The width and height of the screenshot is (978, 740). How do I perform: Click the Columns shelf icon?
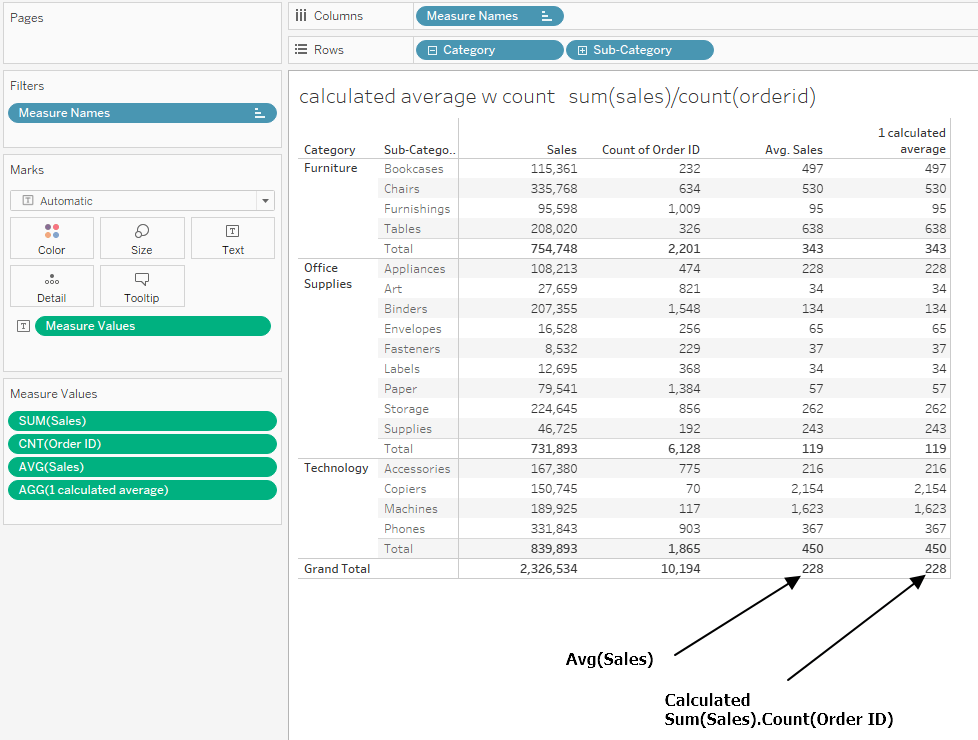point(301,16)
